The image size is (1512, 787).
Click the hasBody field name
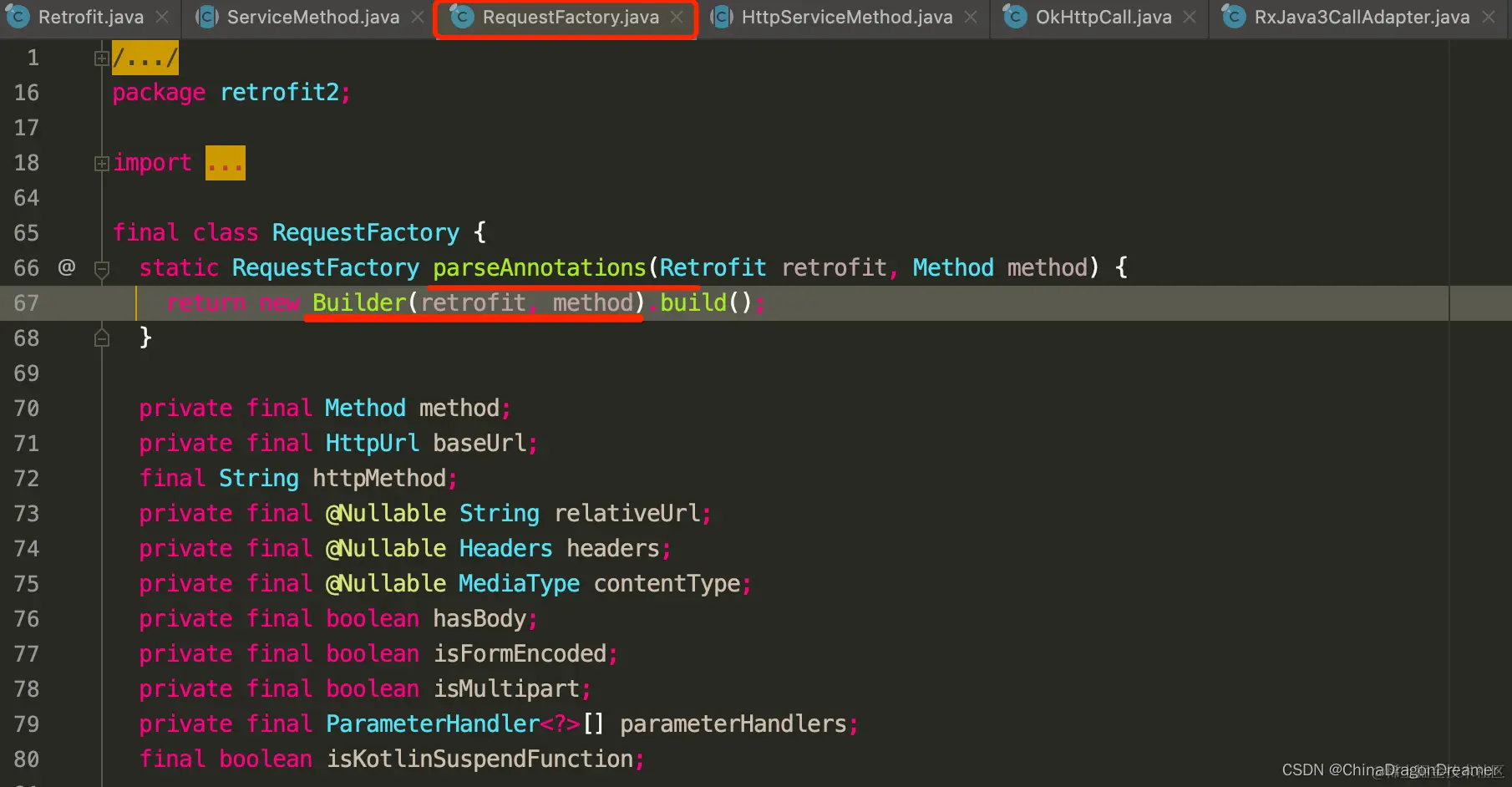click(479, 618)
